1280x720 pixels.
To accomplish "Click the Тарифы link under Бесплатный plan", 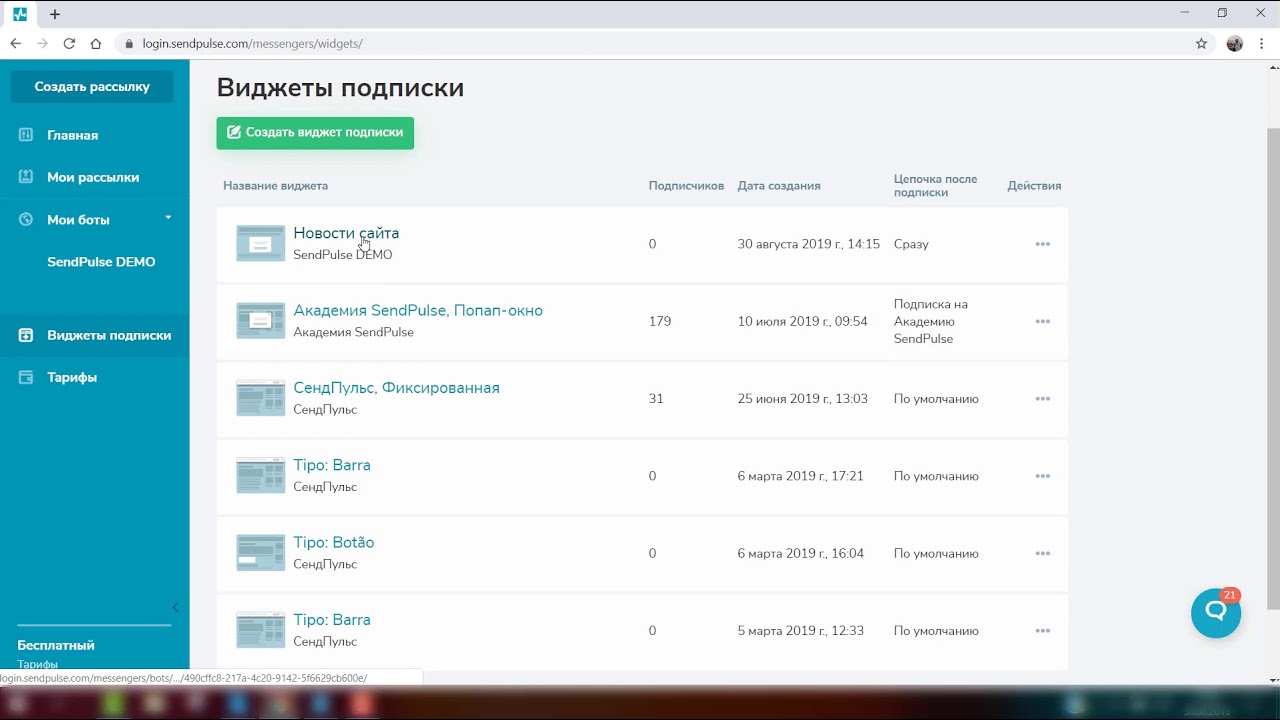I will coord(37,664).
